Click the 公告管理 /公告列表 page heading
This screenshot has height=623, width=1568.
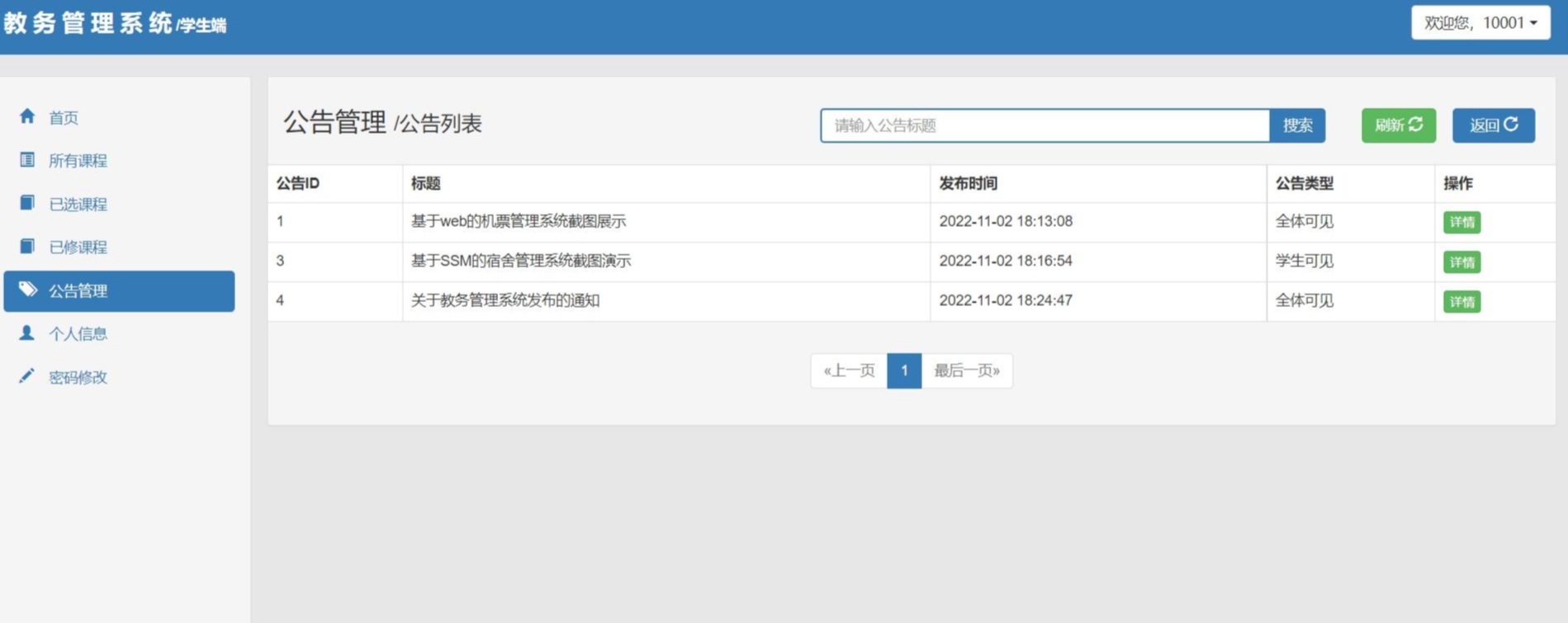(x=382, y=123)
